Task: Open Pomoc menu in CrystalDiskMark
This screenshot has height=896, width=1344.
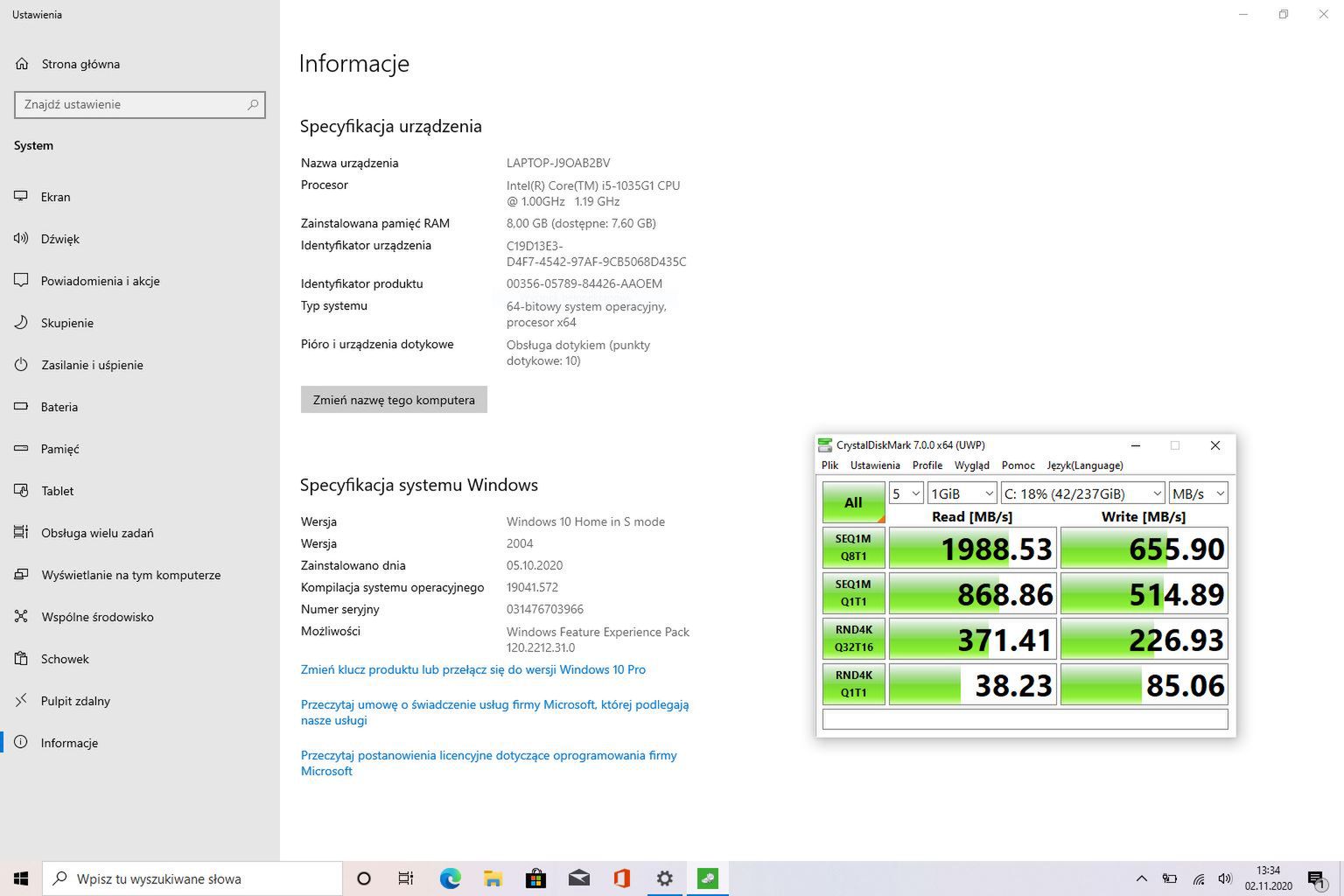Action: 1018,465
